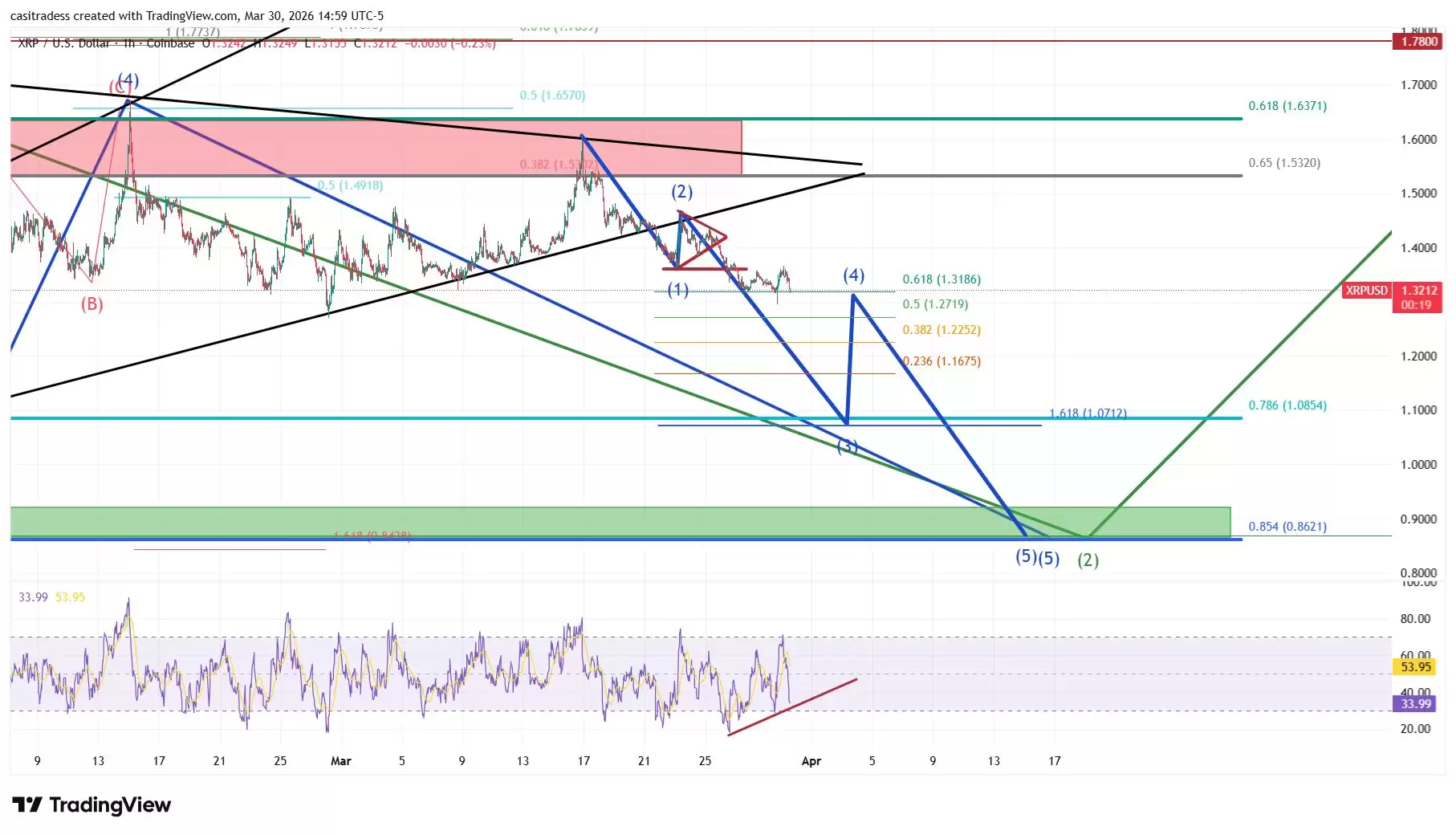
Task: Click the TradingView logo at bottom left
Action: (x=91, y=805)
